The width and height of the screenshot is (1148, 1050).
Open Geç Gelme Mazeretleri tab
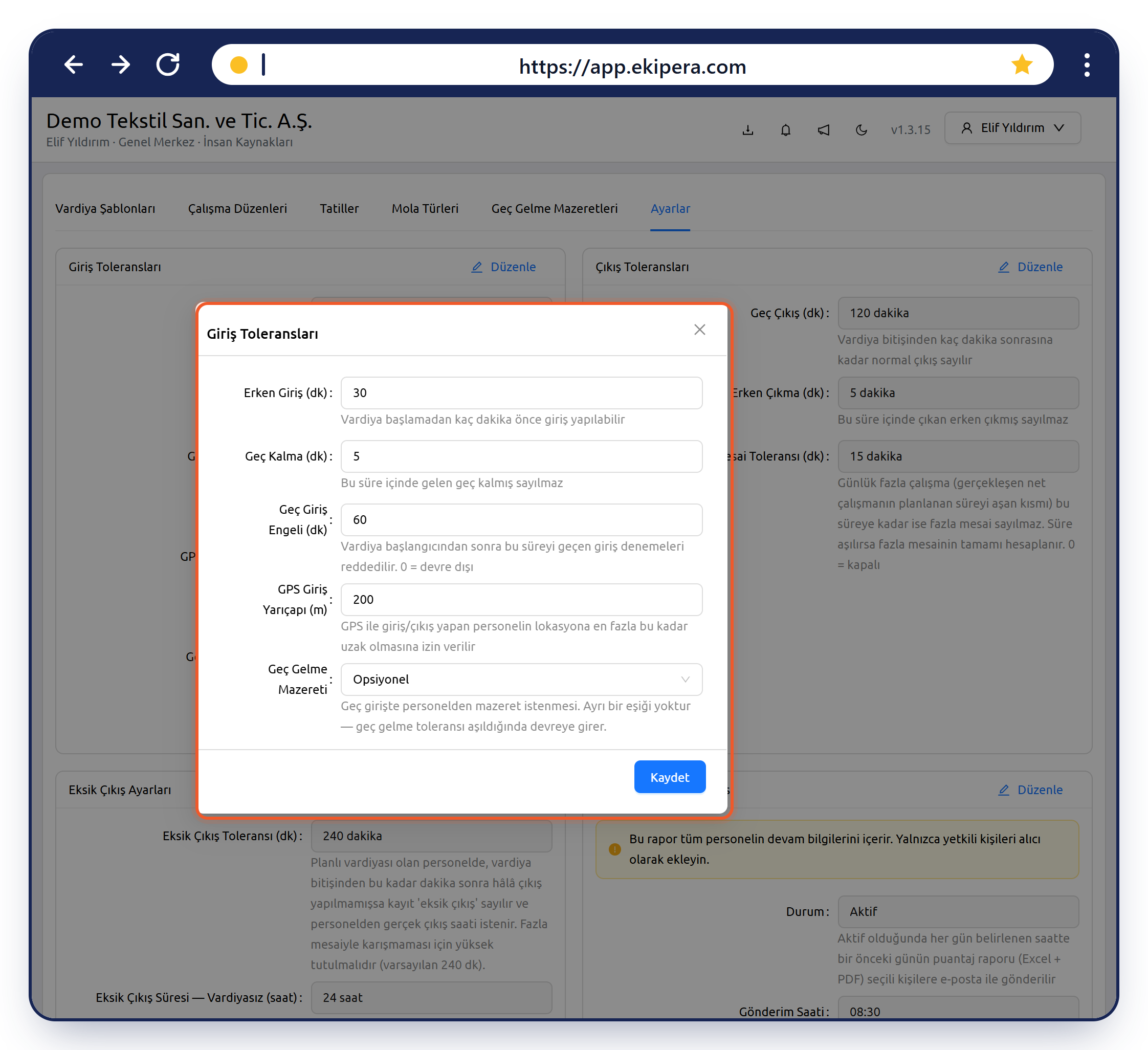point(554,208)
